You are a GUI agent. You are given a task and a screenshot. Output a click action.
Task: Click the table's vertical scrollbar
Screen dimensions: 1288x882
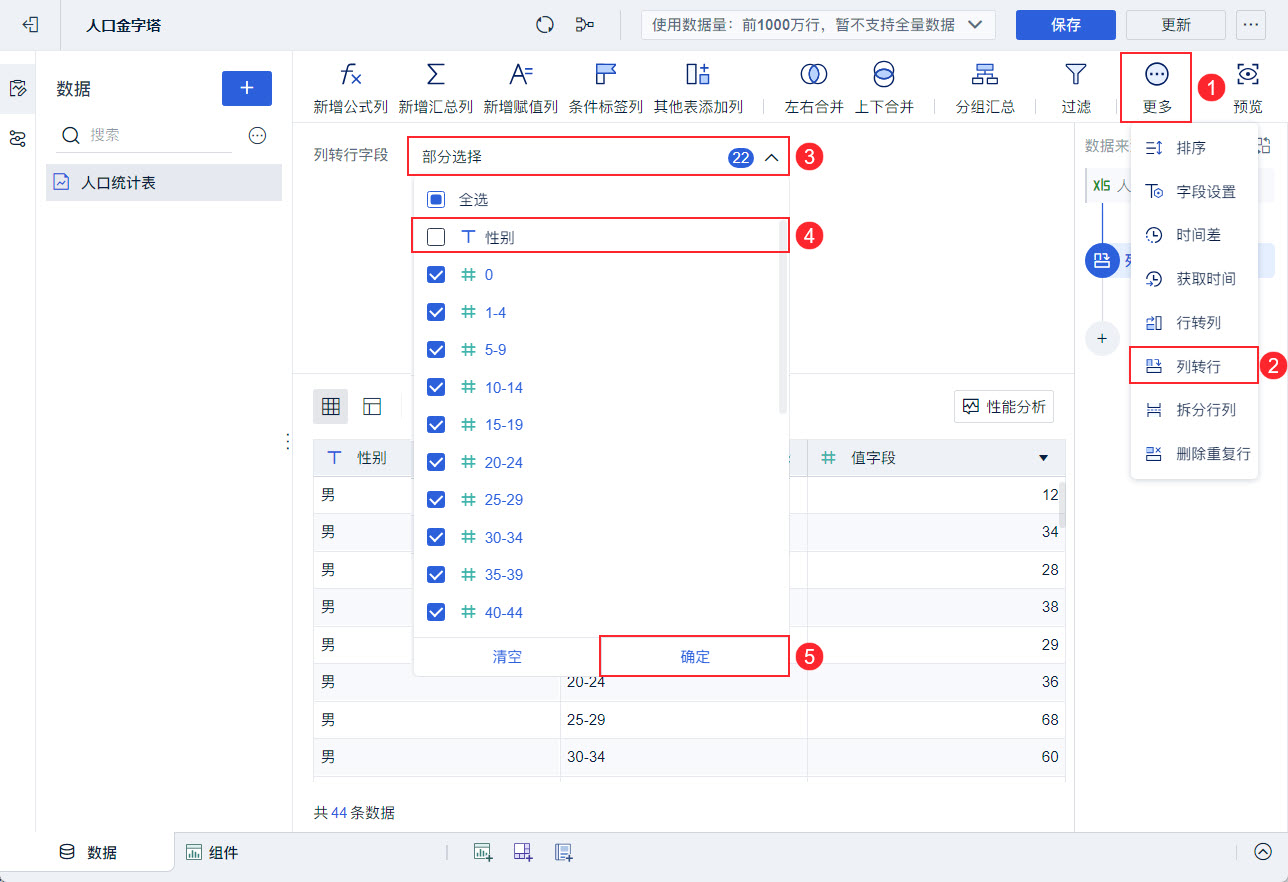click(1062, 504)
